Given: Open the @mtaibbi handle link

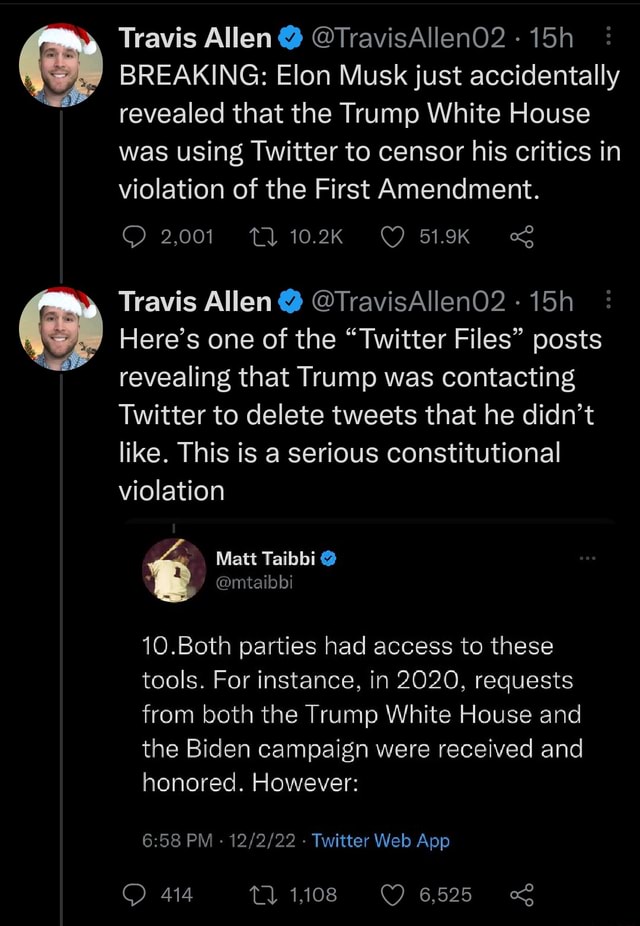Looking at the screenshot, I should pyautogui.click(x=252, y=582).
